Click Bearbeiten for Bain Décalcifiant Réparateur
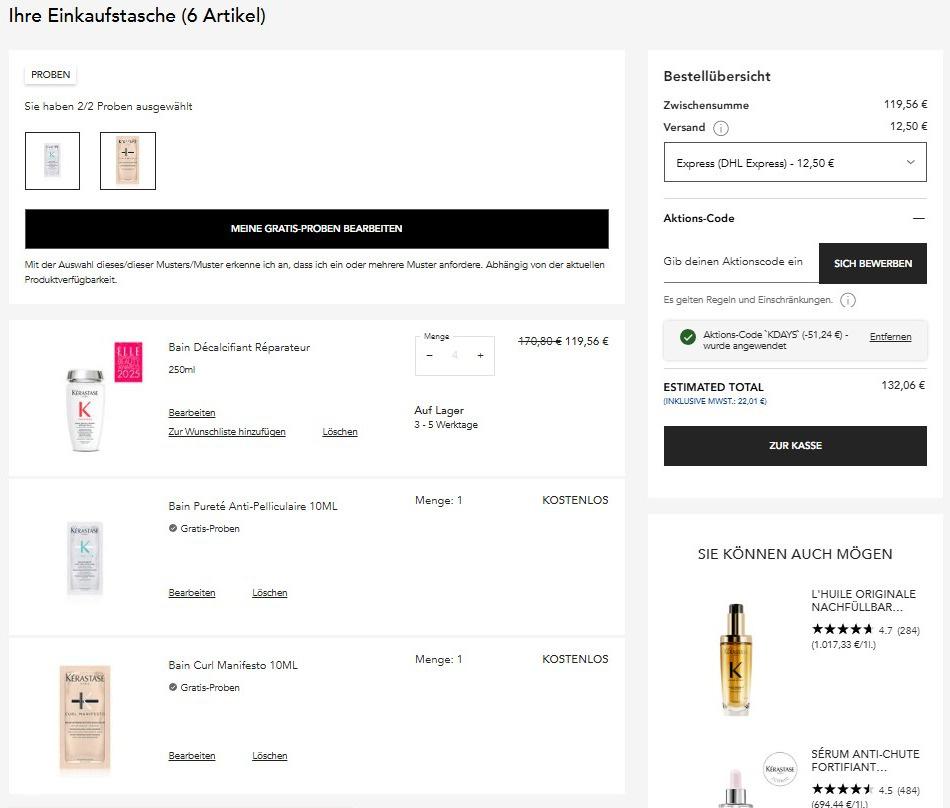Screen dimensions: 950x808 click(191, 412)
